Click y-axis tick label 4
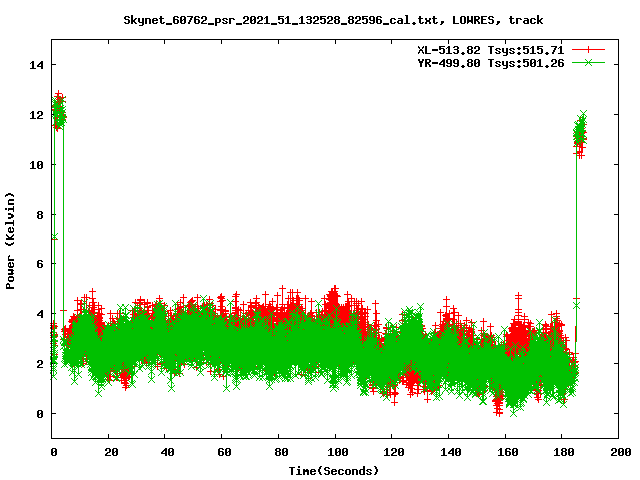 (x=40, y=314)
